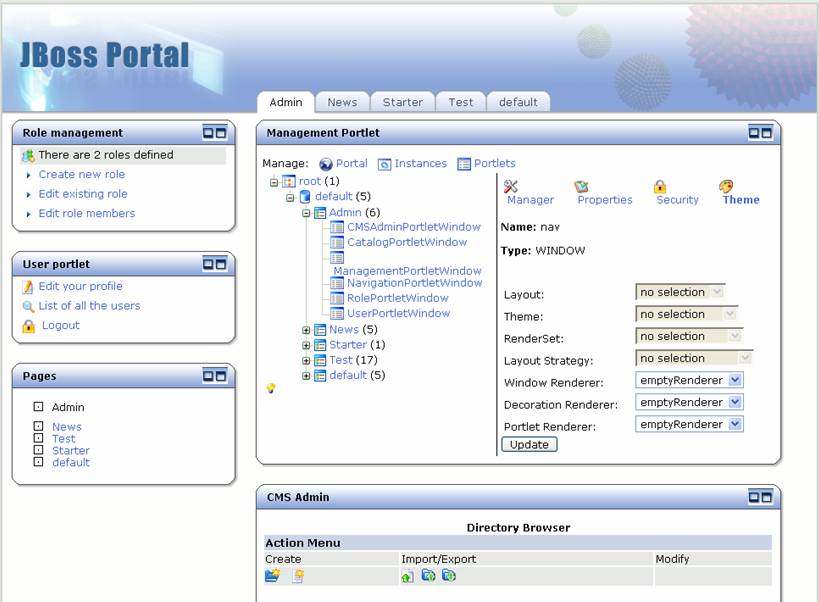
Task: Switch to the Starter tab
Action: [403, 102]
